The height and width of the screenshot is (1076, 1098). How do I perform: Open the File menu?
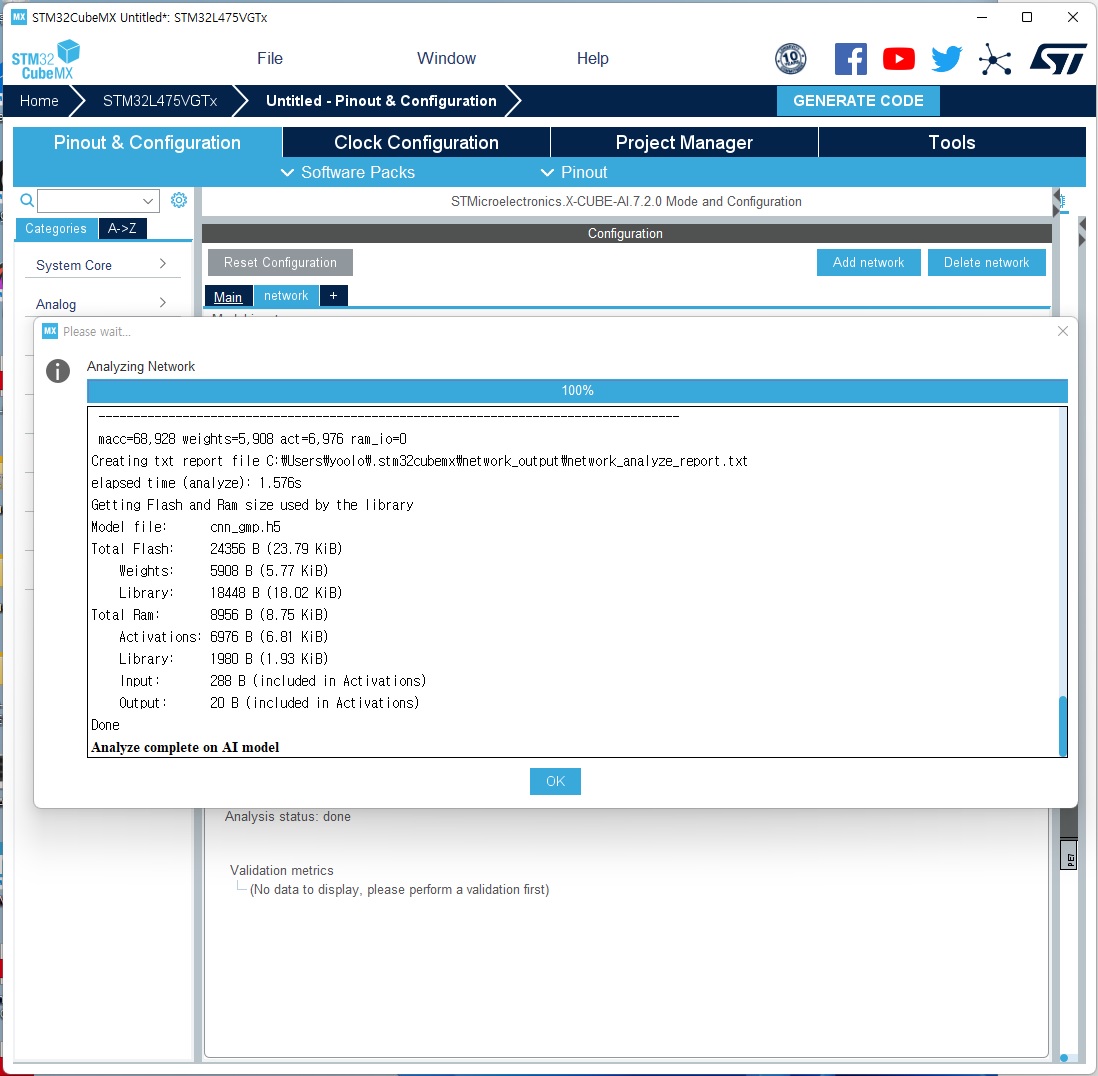coord(270,58)
